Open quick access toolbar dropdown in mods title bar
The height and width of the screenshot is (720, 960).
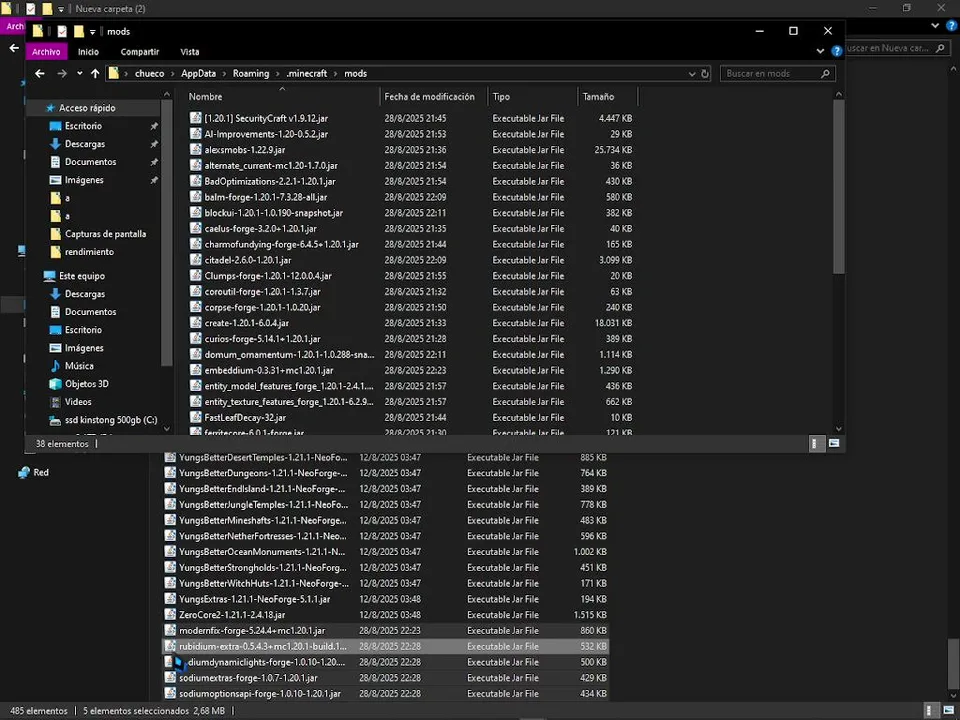(x=92, y=32)
